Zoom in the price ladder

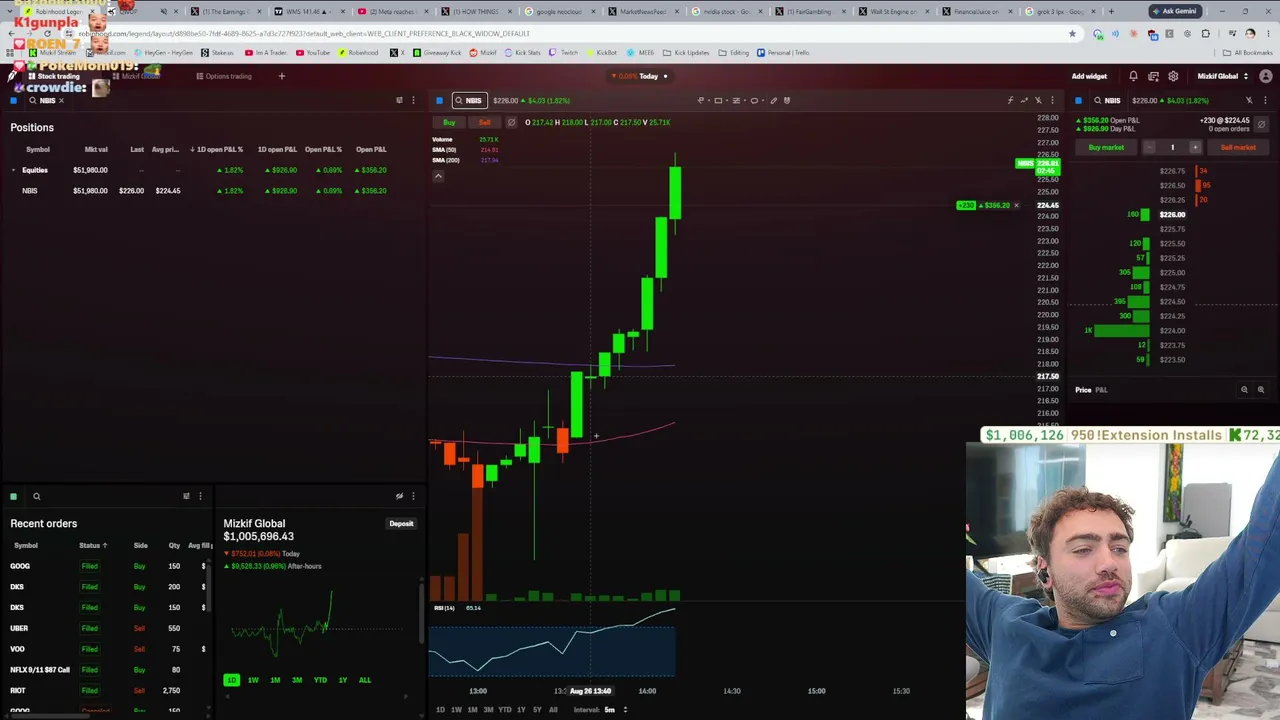point(1261,390)
